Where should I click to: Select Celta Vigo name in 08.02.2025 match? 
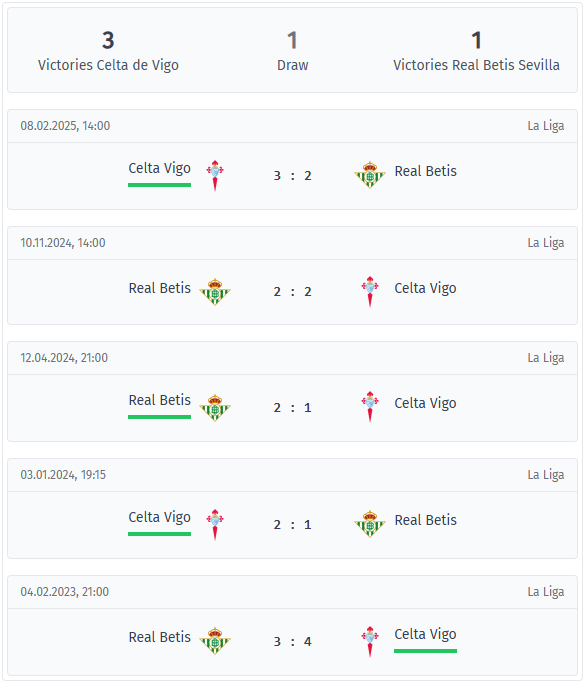(160, 168)
